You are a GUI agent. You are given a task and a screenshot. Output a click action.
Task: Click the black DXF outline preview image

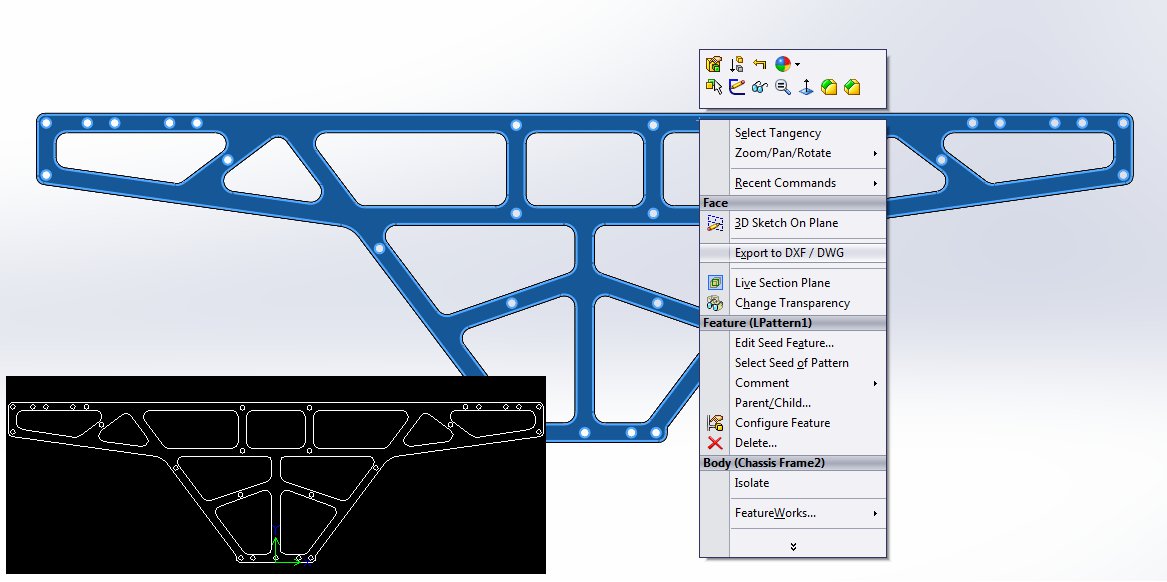[x=276, y=475]
